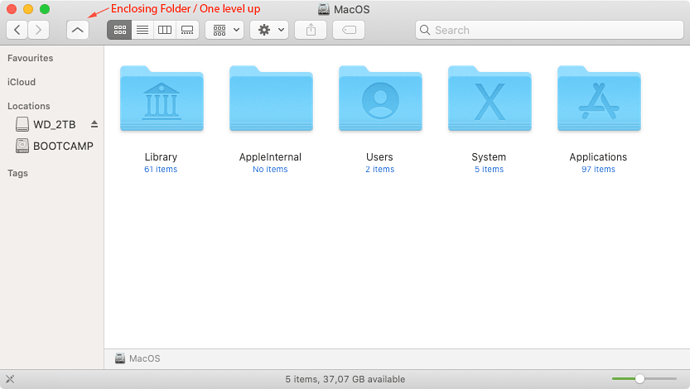
Task: Zoom the window with green button
Action: tap(45, 9)
